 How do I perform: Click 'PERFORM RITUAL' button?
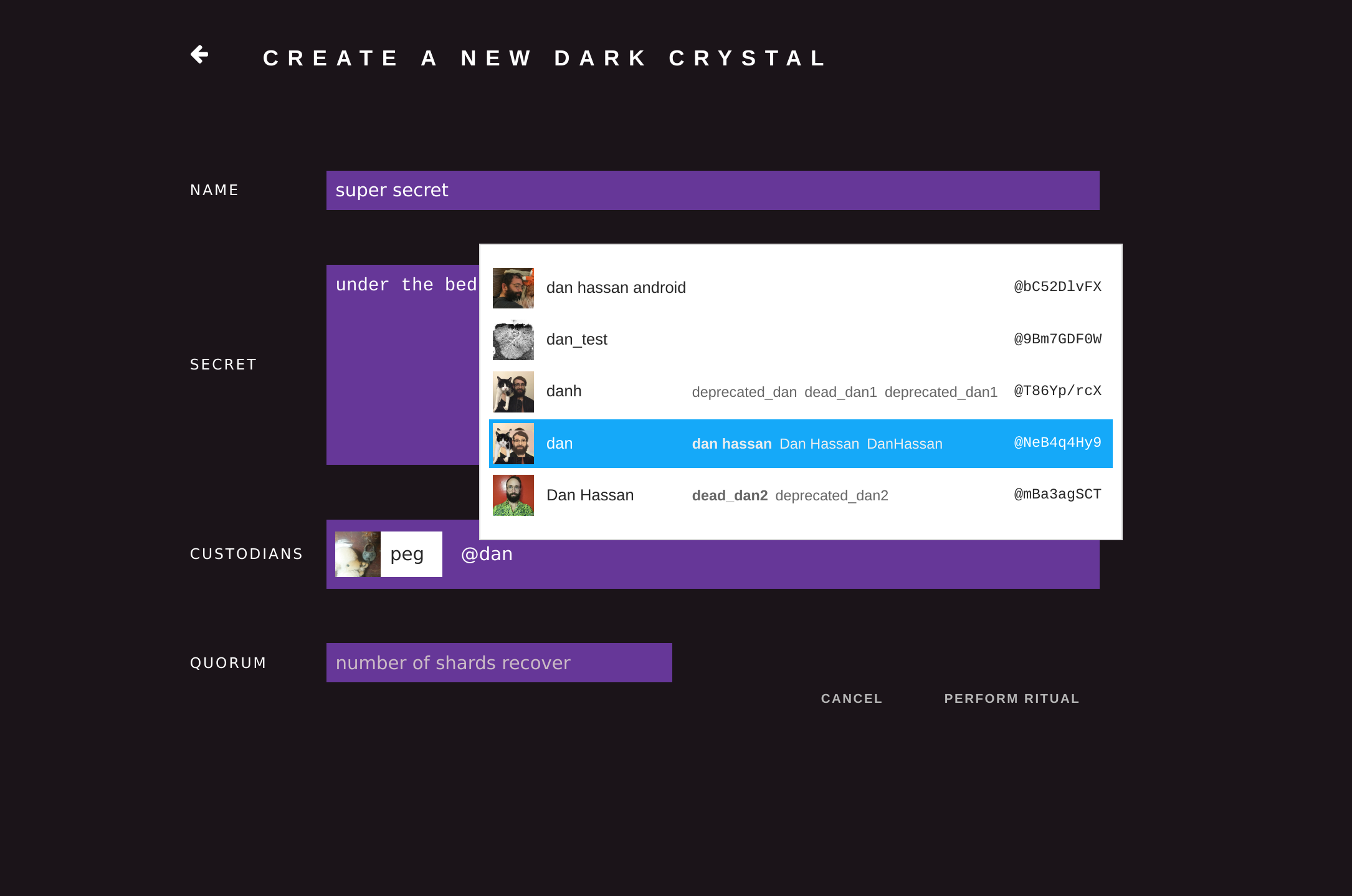click(x=1010, y=699)
